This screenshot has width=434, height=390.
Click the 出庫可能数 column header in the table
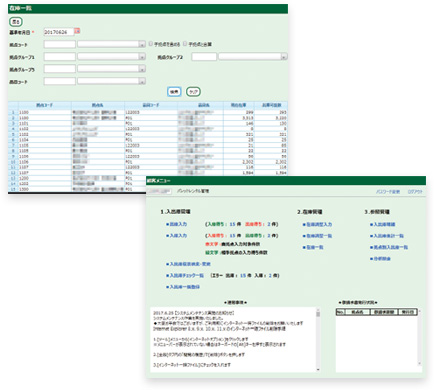pos(271,105)
